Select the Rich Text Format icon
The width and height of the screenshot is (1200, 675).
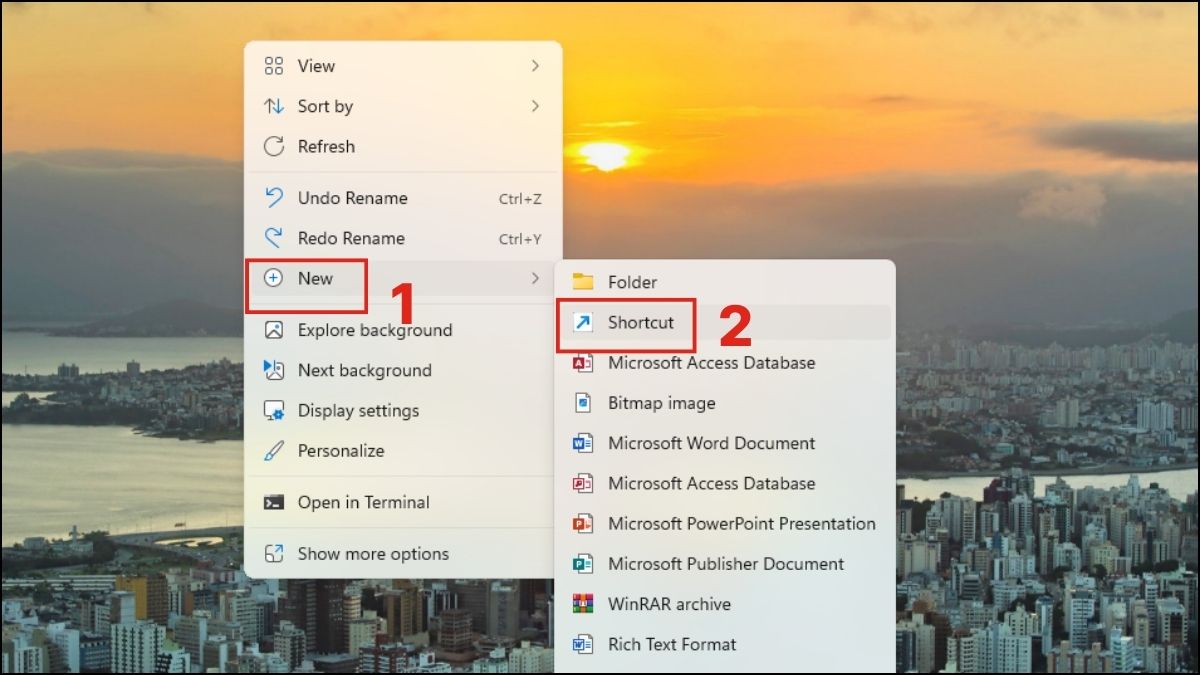click(x=584, y=644)
